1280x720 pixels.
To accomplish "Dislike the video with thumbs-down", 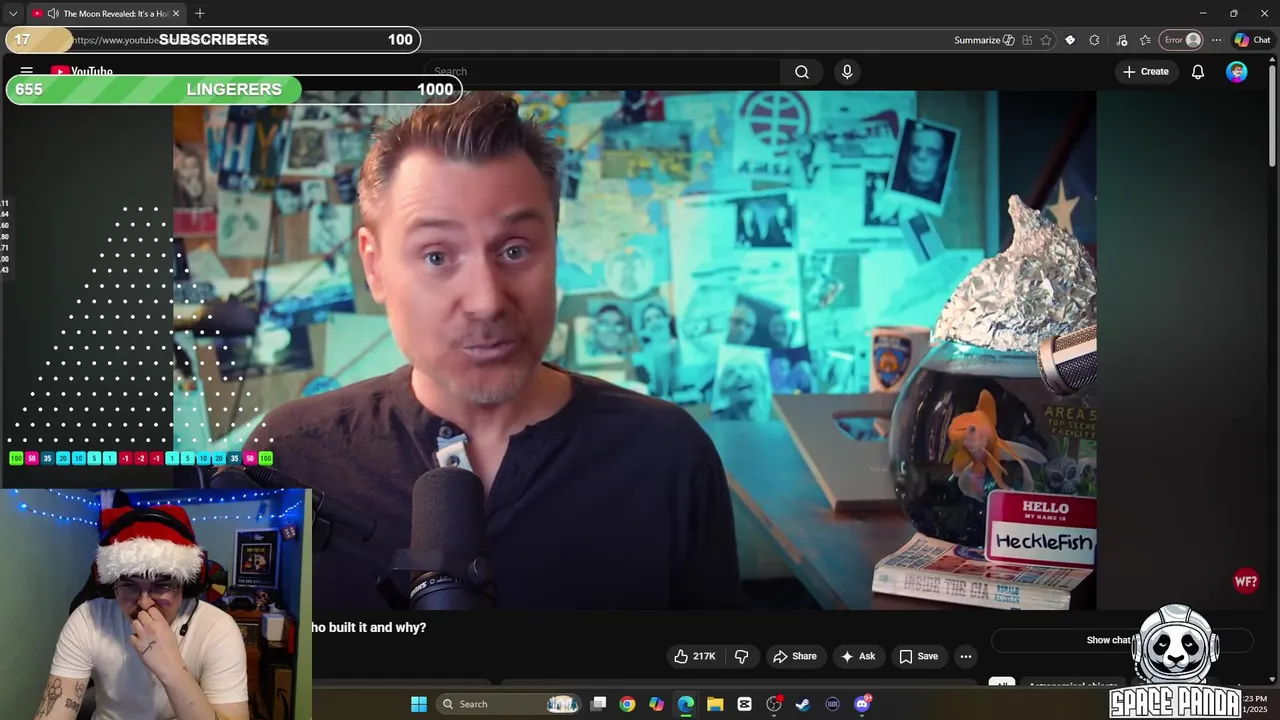I will (x=742, y=656).
